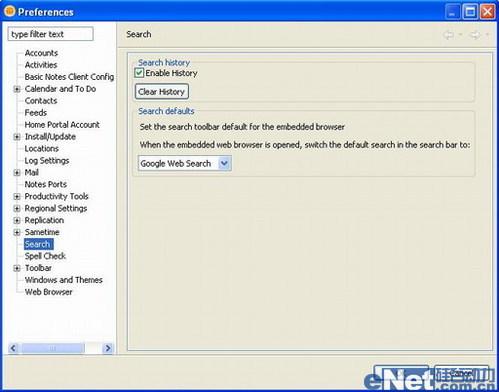Screen dimensions: 499x392
Task: Open Notes Ports preferences
Action: [x=46, y=184]
